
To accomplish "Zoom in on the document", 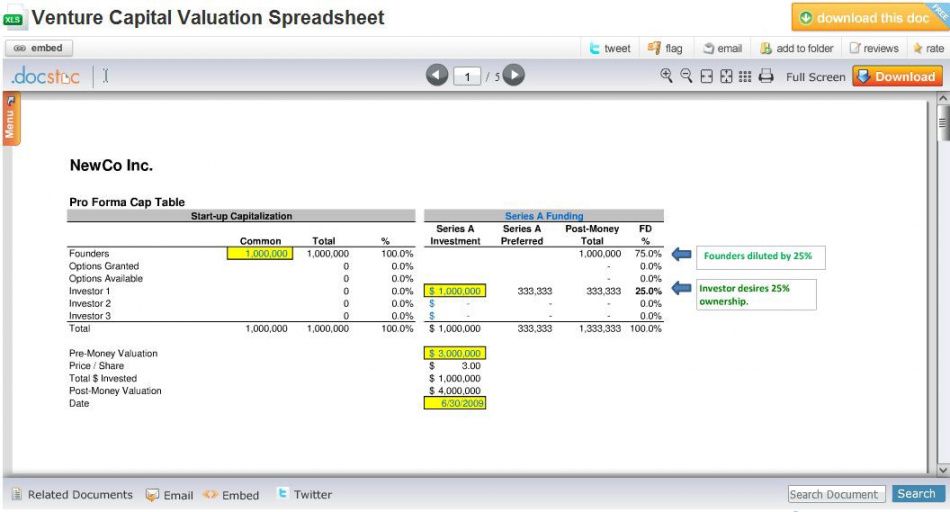I will (x=666, y=76).
